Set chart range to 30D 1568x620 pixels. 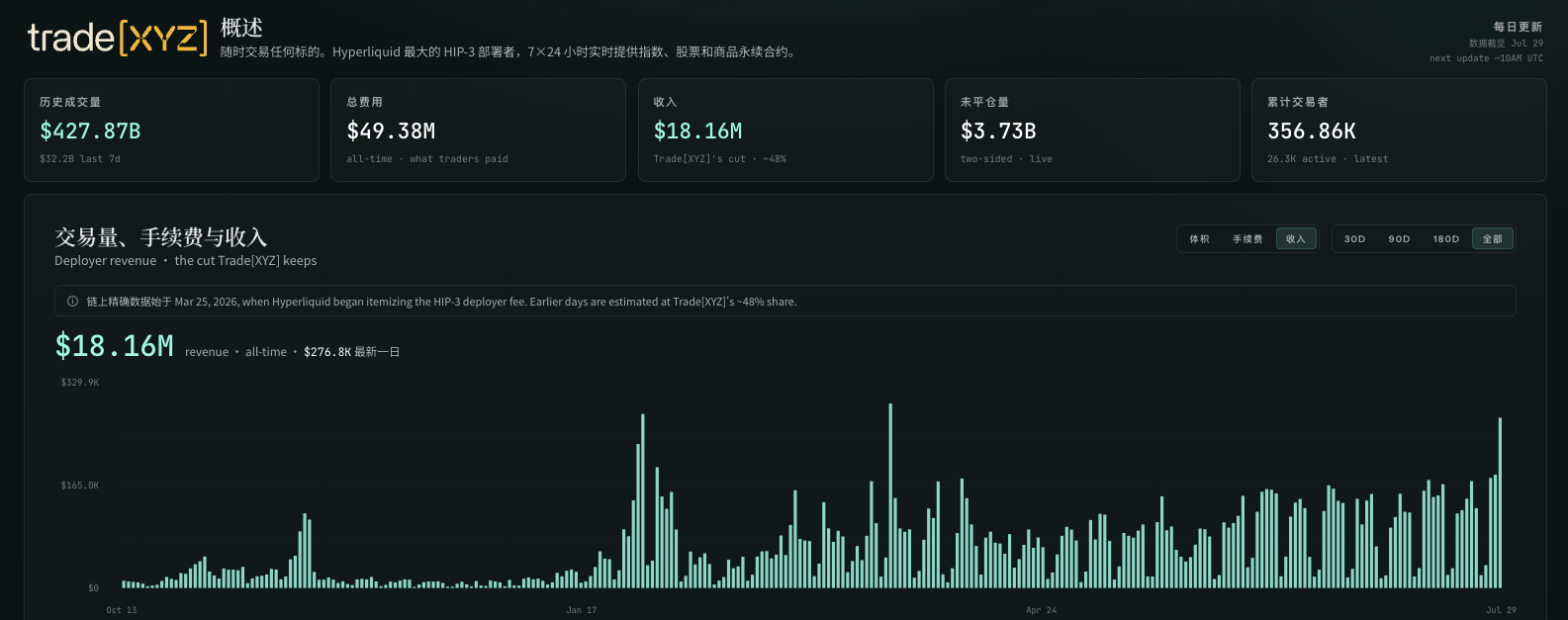tap(1354, 239)
